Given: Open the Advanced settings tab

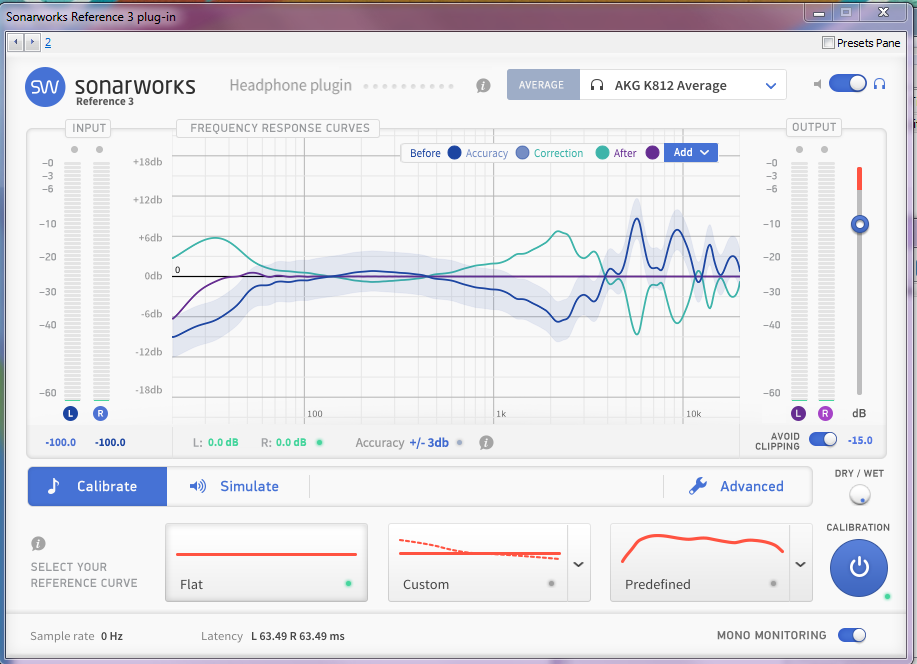Looking at the screenshot, I should pos(737,486).
